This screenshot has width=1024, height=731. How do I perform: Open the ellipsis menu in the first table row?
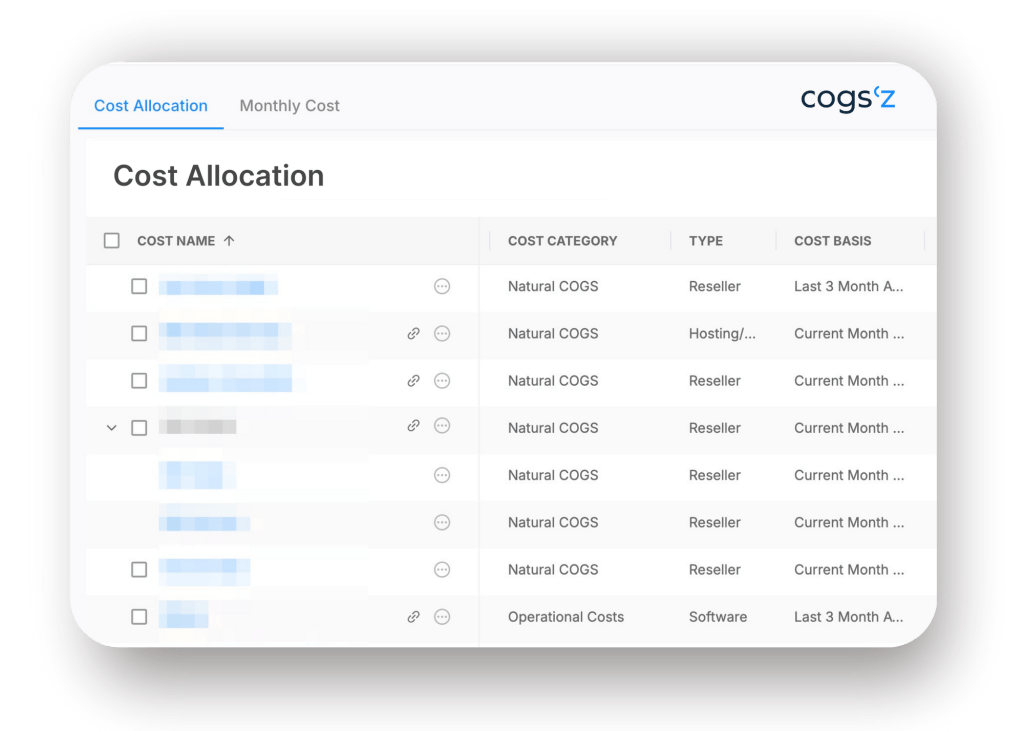(442, 287)
